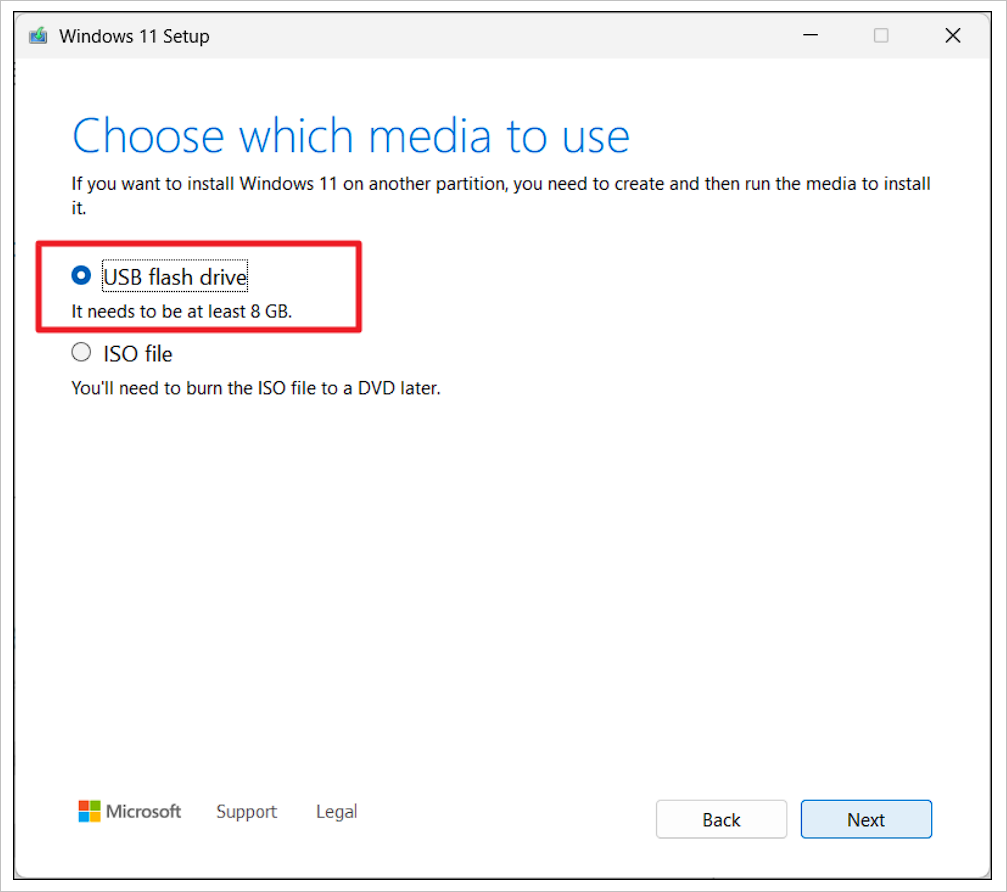Click the disabled maximize button
This screenshot has height=892, width=1007.
point(881,35)
